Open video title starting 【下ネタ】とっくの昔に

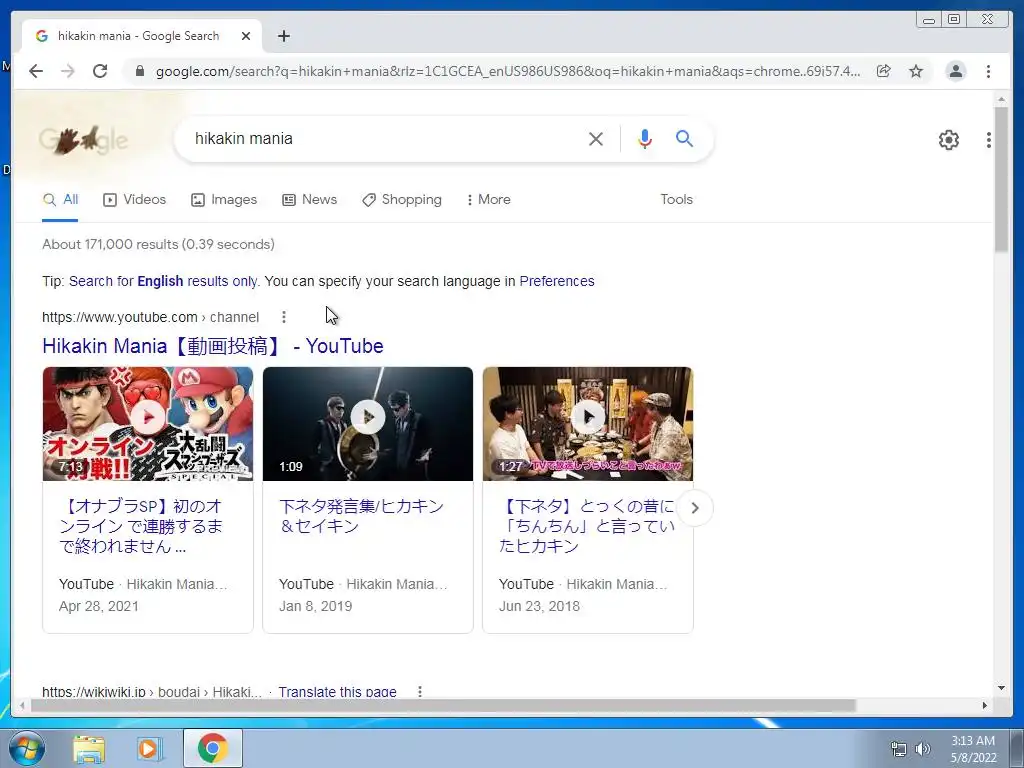click(x=586, y=526)
